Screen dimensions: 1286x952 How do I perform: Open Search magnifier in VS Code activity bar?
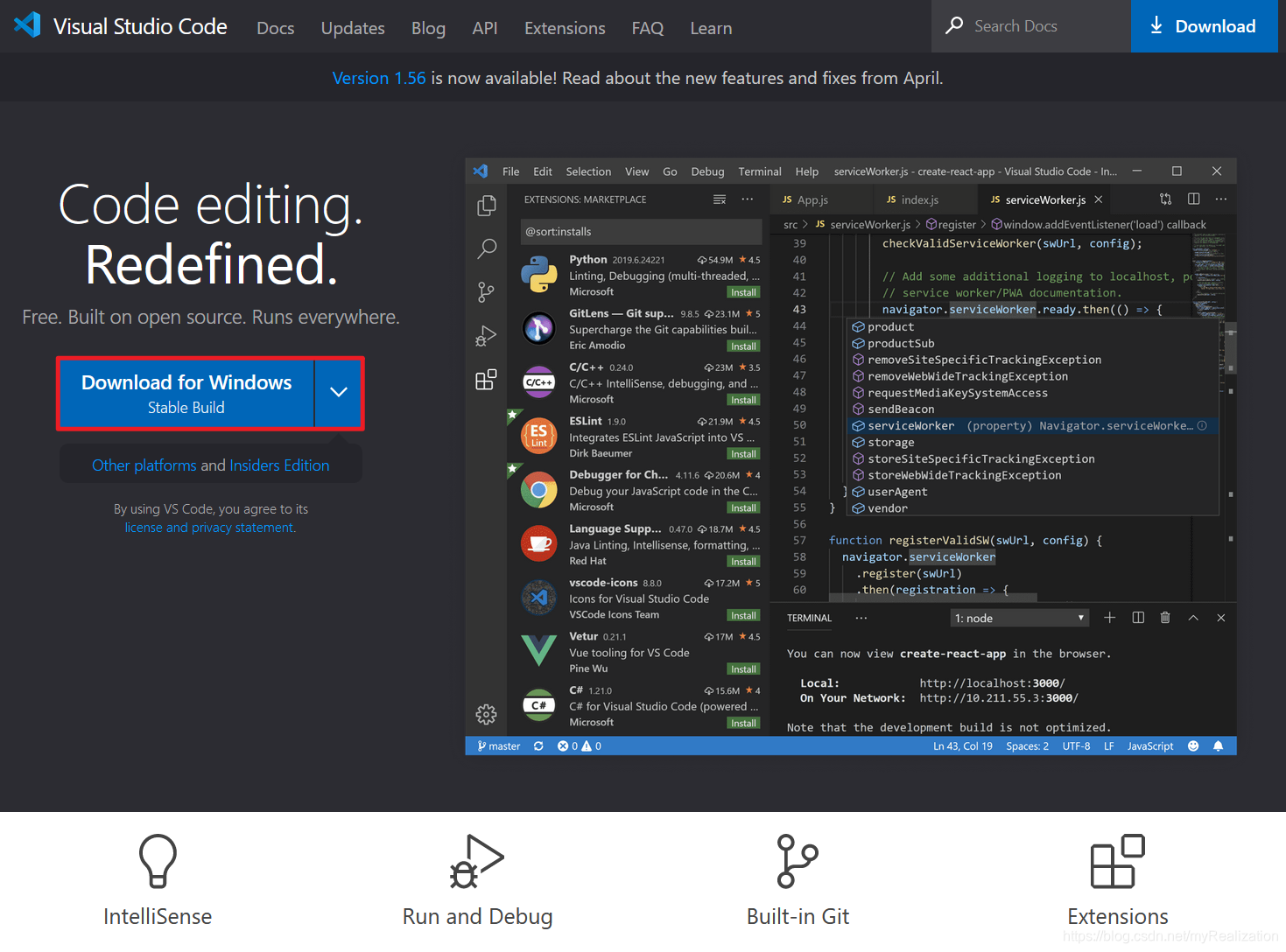tap(487, 249)
